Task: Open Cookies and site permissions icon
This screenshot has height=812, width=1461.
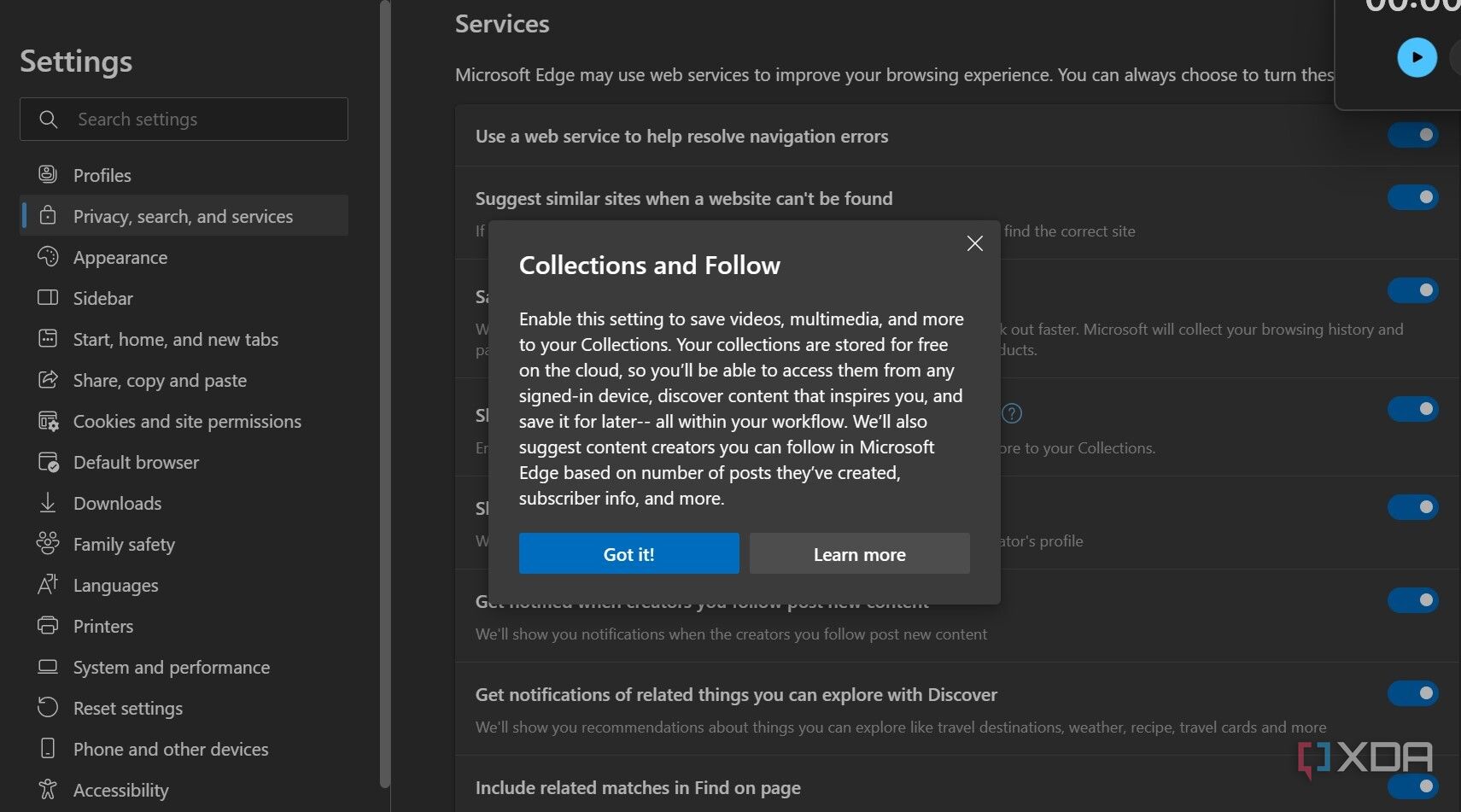Action: (x=48, y=421)
